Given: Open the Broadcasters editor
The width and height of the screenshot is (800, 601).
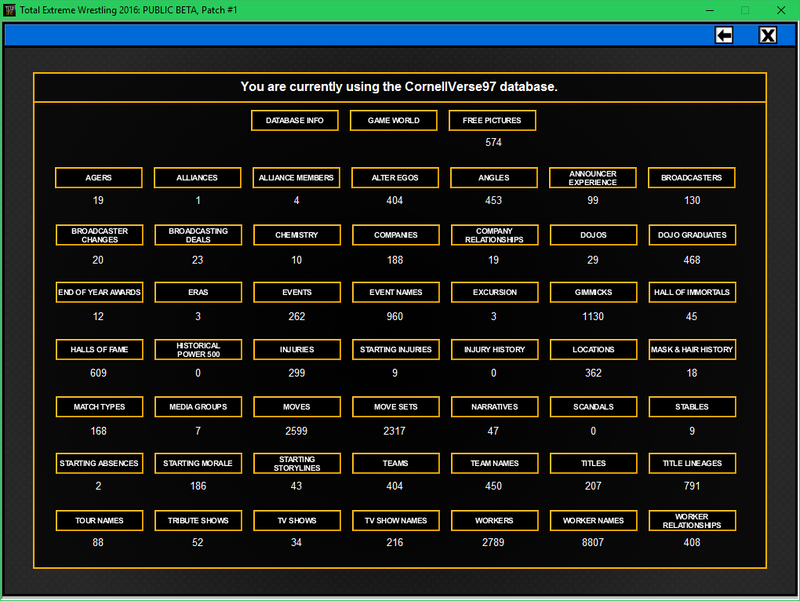Looking at the screenshot, I should pos(692,178).
